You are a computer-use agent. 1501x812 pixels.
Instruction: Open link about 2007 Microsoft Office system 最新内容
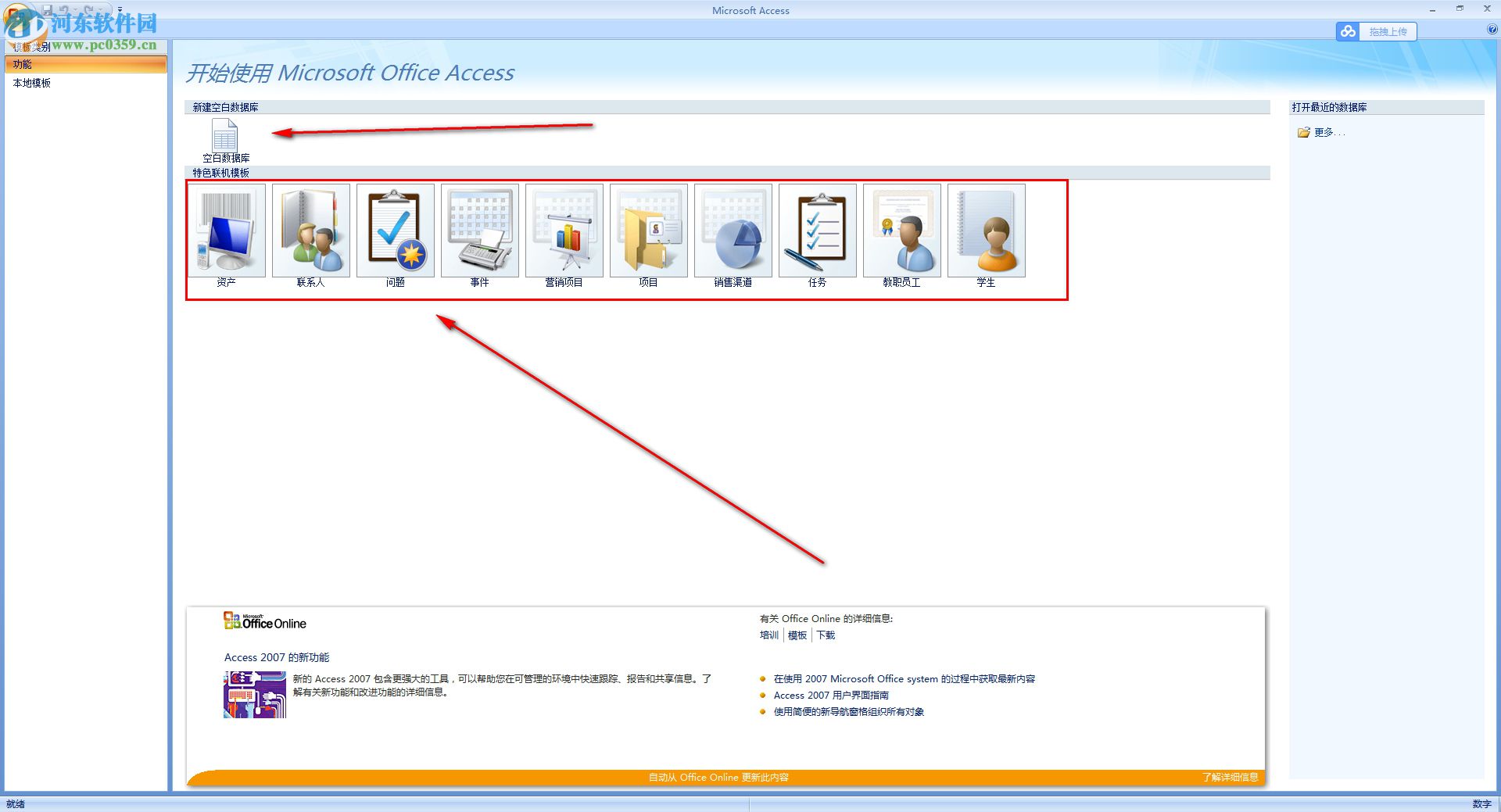905,679
